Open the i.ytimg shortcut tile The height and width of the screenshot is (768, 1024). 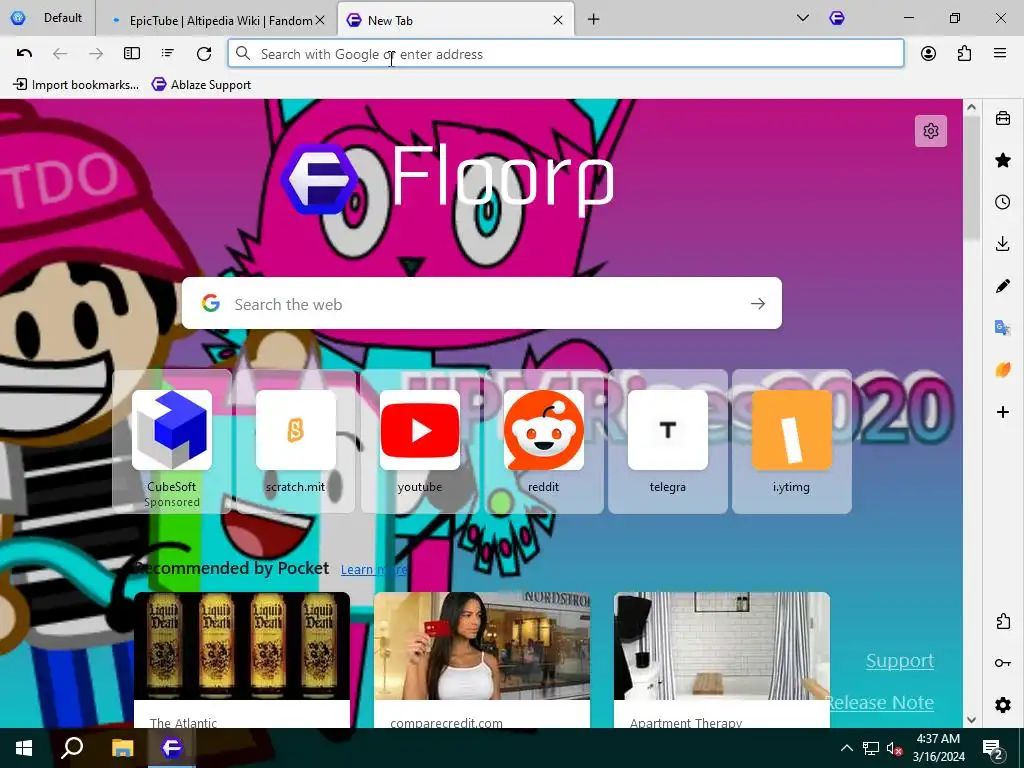[792, 441]
